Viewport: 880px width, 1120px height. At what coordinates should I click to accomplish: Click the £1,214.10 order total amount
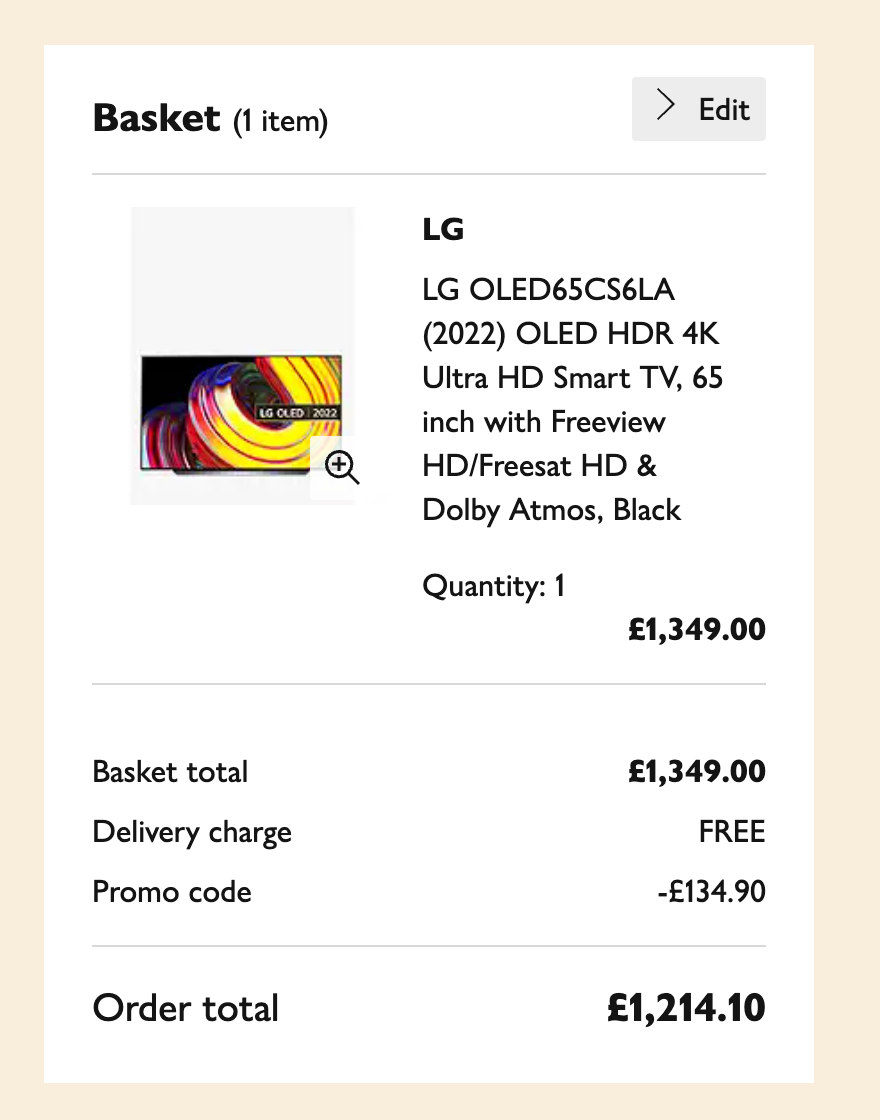pyautogui.click(x=686, y=1008)
